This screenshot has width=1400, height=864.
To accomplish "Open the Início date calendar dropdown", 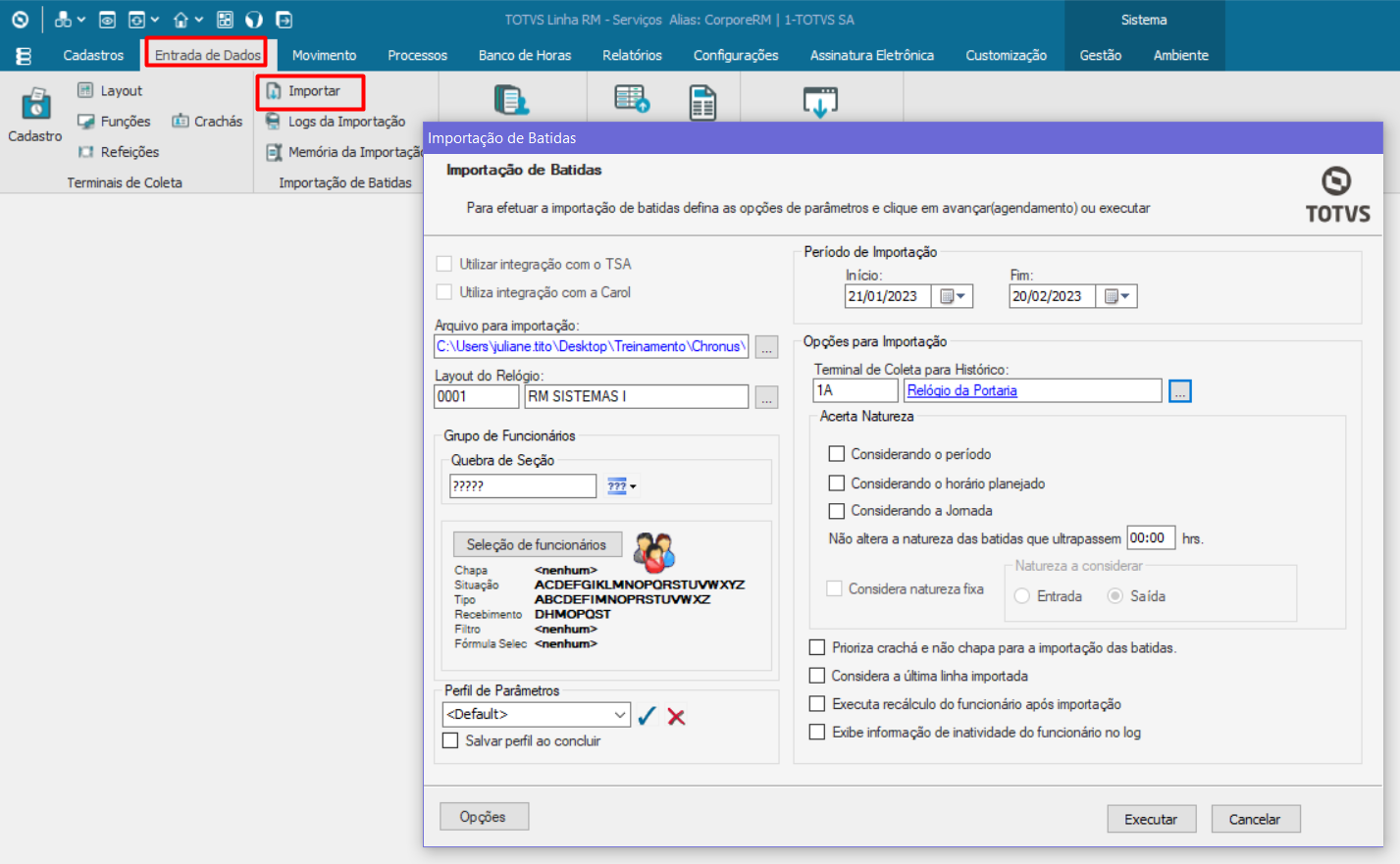I will (x=952, y=296).
